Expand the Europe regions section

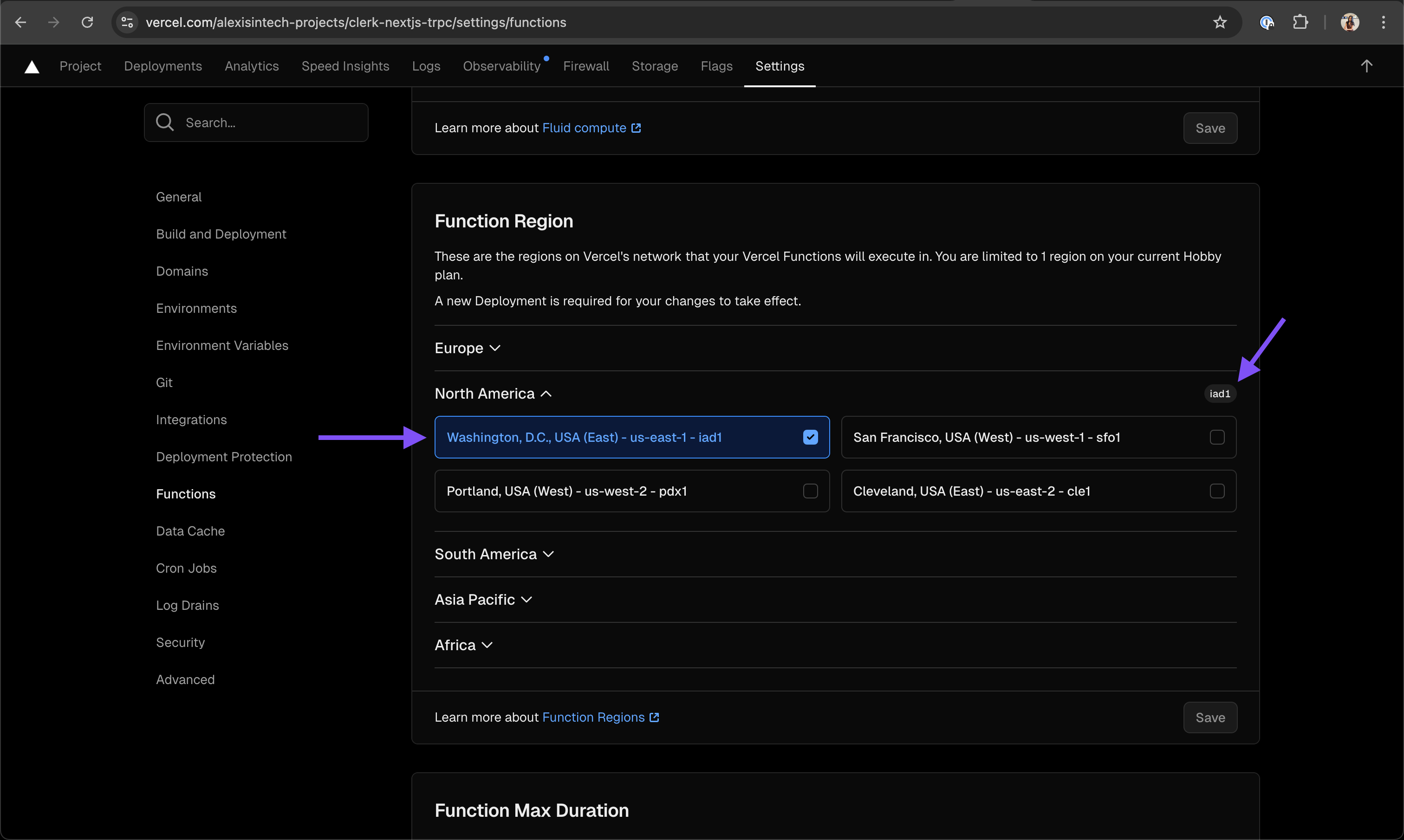click(x=468, y=348)
